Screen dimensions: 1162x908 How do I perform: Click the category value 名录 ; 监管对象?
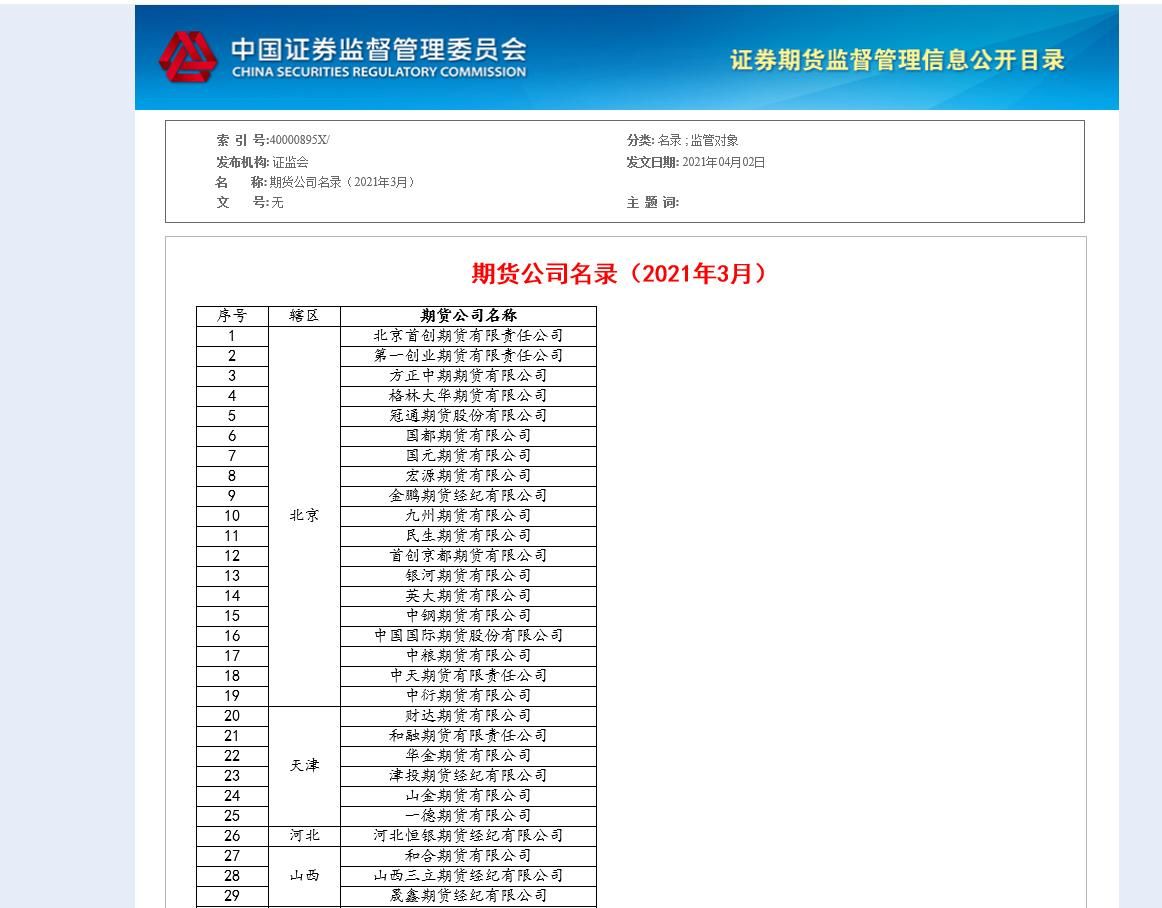(698, 140)
